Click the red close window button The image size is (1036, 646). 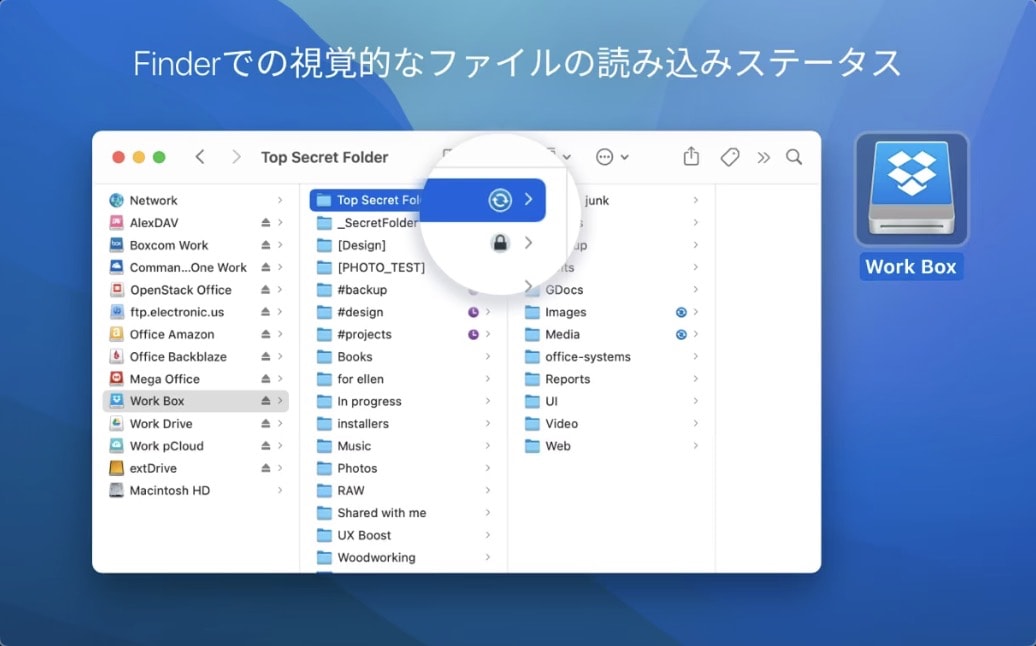pos(119,157)
